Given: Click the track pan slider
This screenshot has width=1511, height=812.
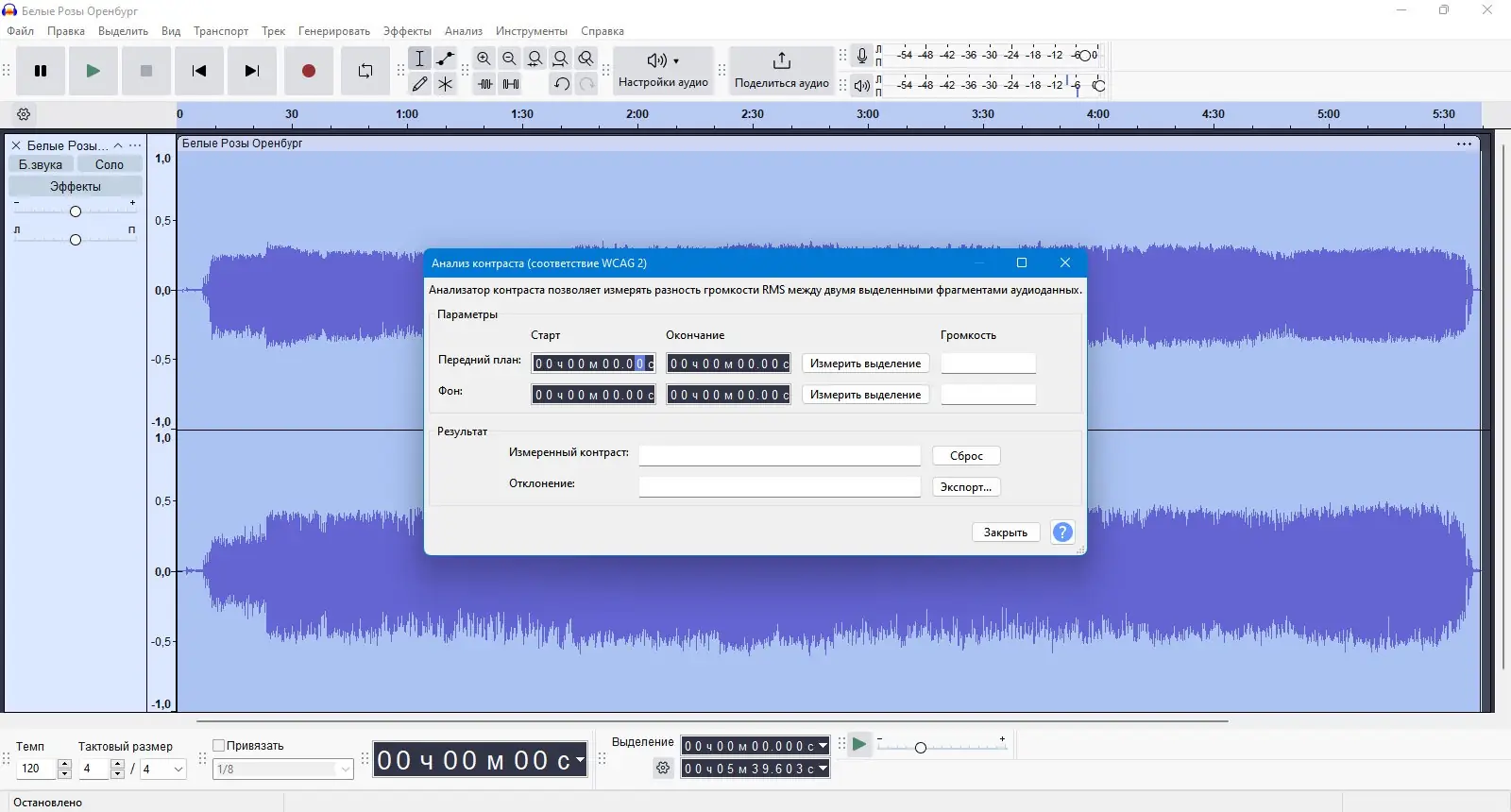Looking at the screenshot, I should pyautogui.click(x=76, y=239).
